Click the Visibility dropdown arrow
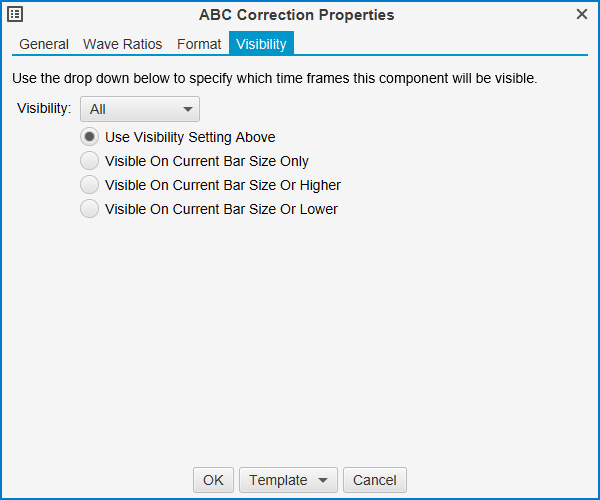The image size is (600, 500). tap(187, 109)
